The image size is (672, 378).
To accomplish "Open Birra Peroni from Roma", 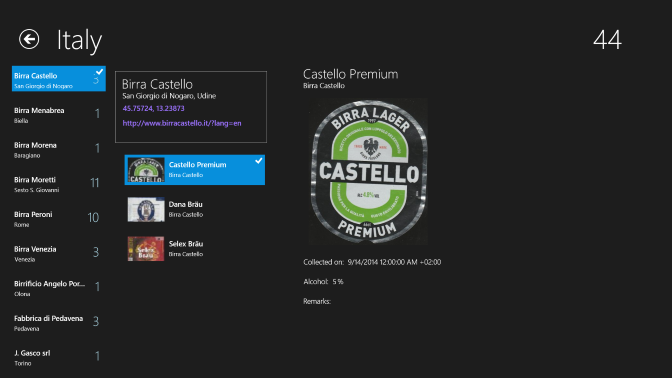I will point(59,219).
